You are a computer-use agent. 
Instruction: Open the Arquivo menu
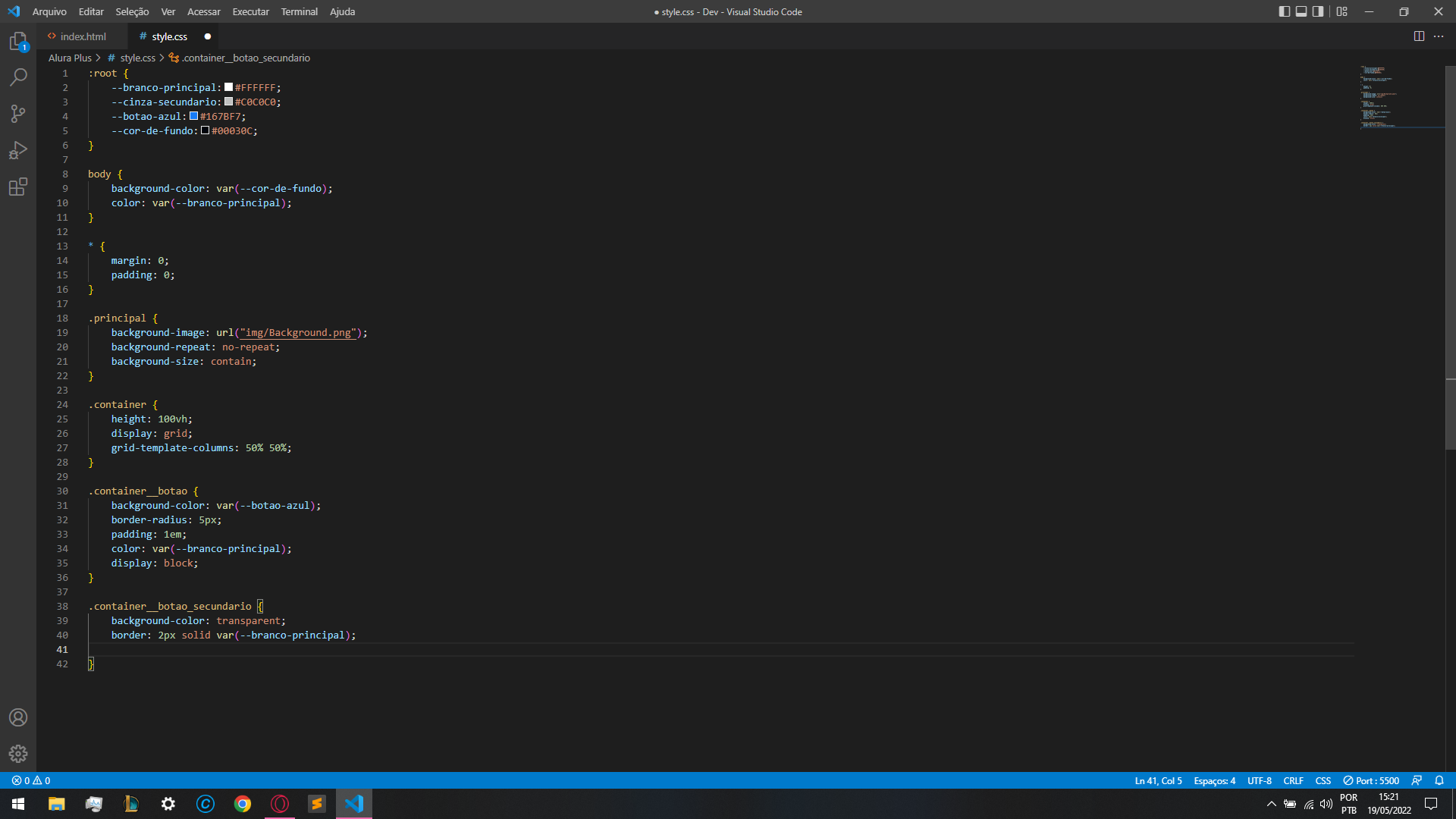49,11
